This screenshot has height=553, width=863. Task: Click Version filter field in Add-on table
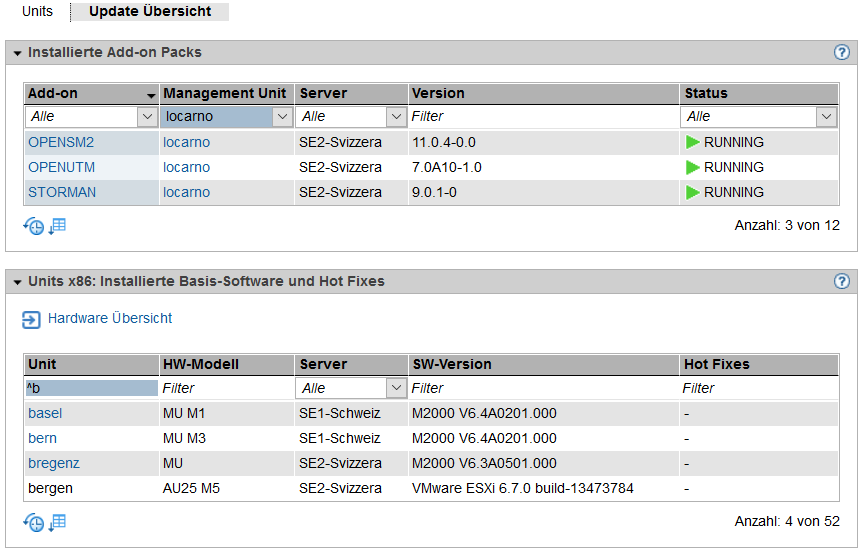544,117
